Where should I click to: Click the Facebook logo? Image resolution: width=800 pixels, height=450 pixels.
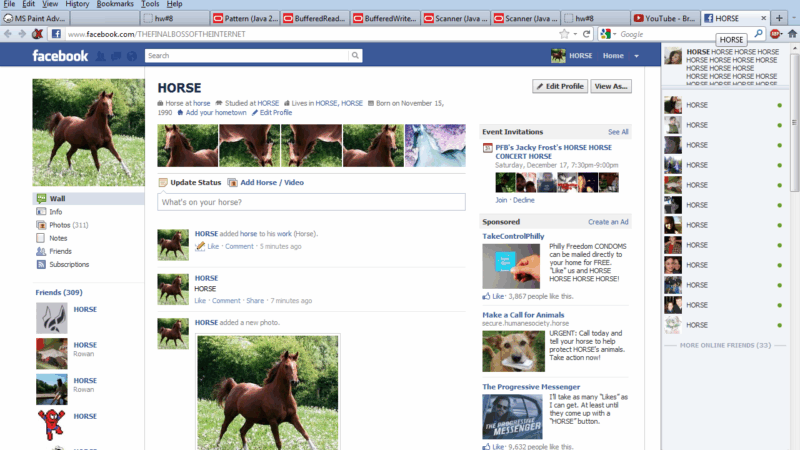coord(60,56)
